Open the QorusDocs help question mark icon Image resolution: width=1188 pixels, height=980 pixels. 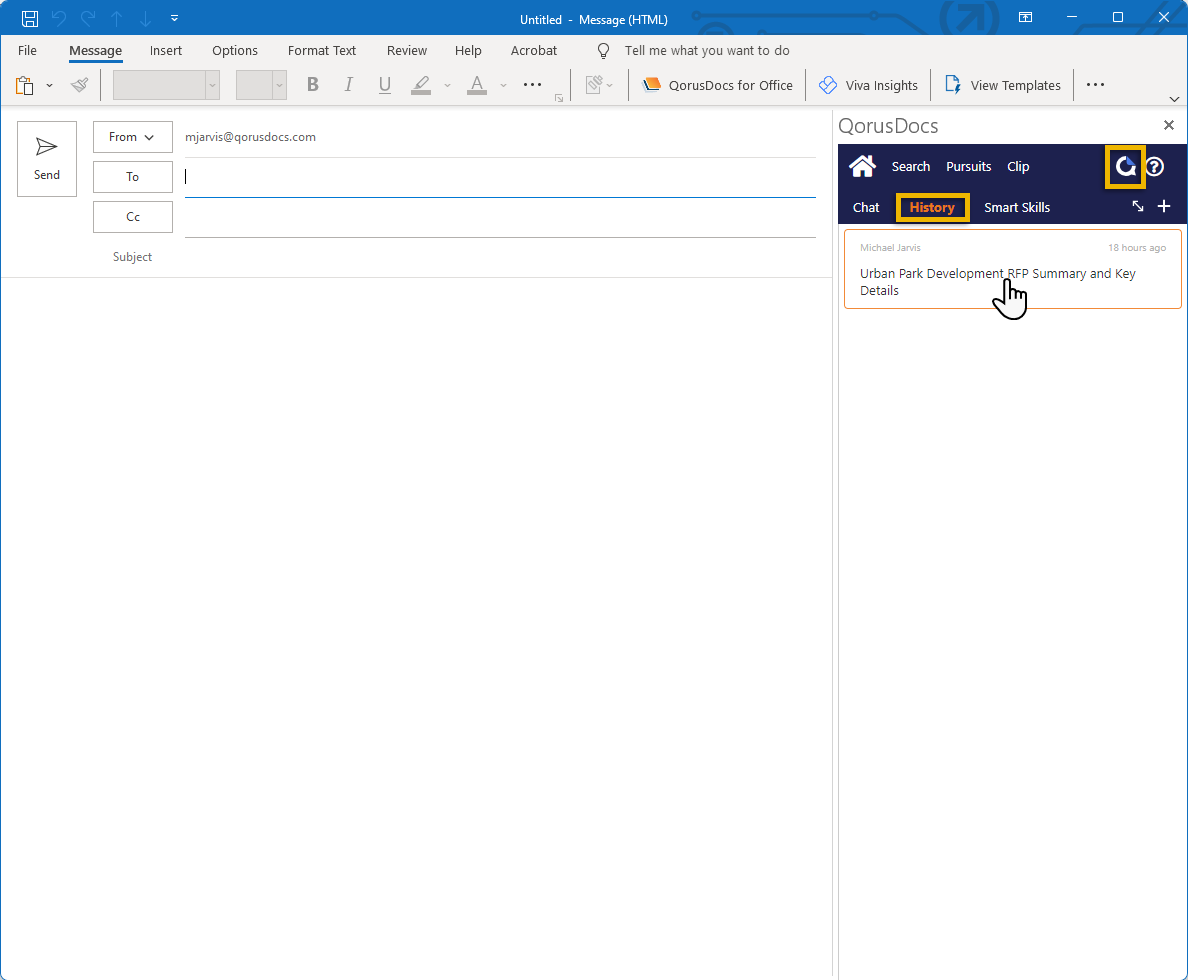[x=1154, y=167]
